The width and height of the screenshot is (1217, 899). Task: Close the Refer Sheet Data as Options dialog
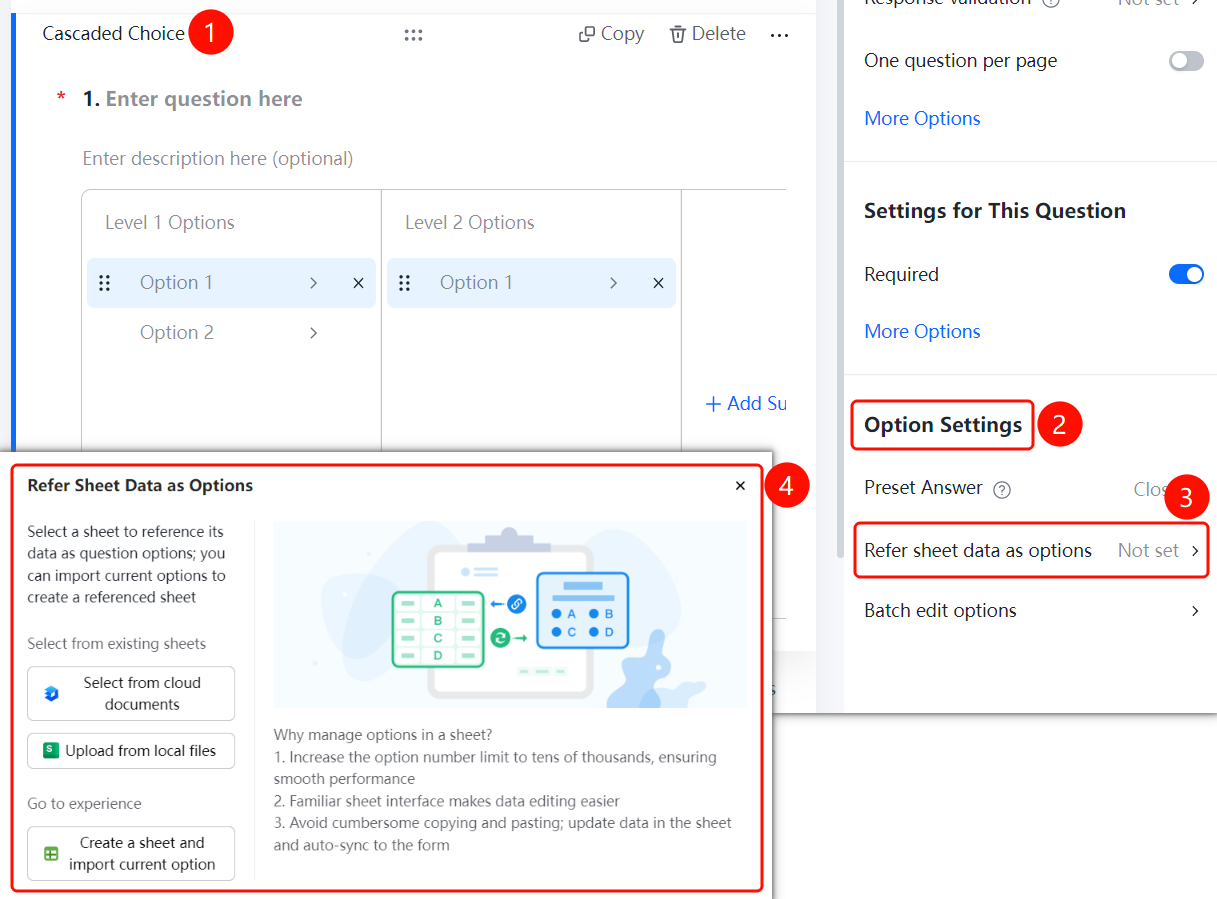pyautogui.click(x=740, y=486)
